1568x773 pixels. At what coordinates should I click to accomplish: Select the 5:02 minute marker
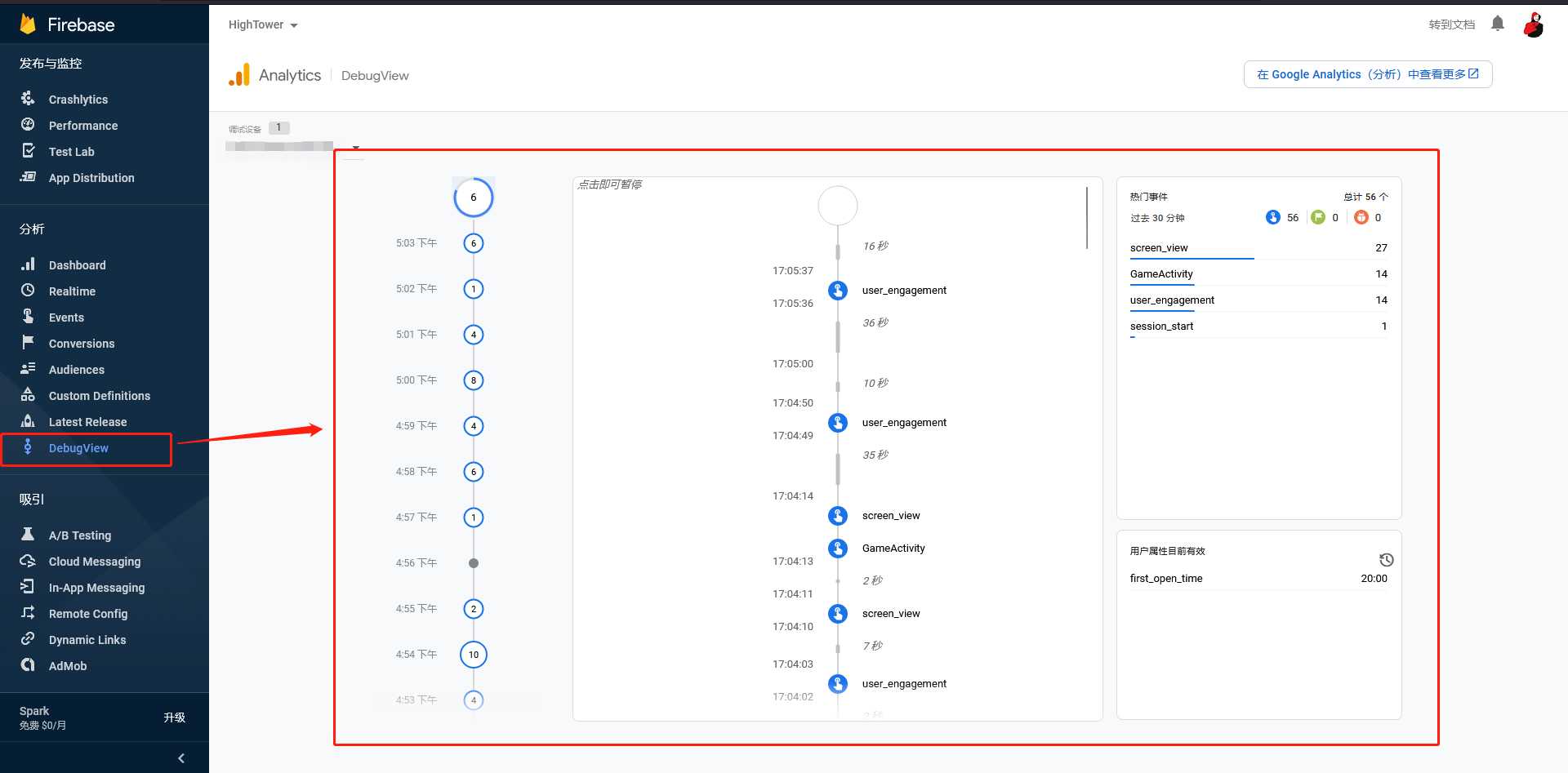(x=474, y=289)
